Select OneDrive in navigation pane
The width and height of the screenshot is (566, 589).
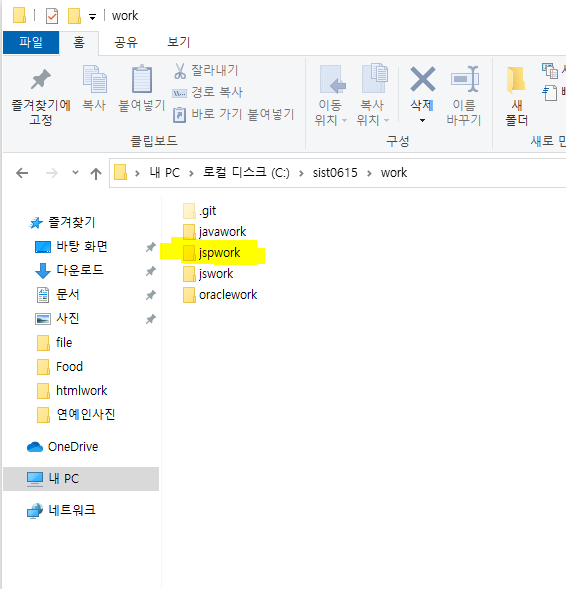pos(62,447)
